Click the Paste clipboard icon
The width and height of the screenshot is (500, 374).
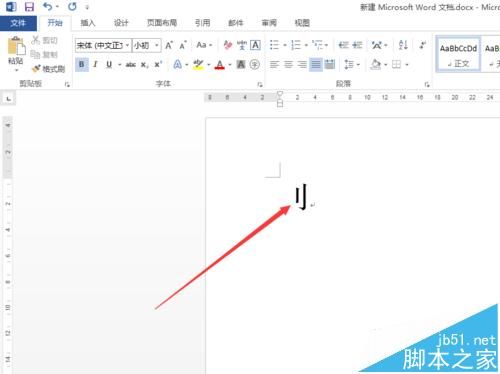pos(16,46)
